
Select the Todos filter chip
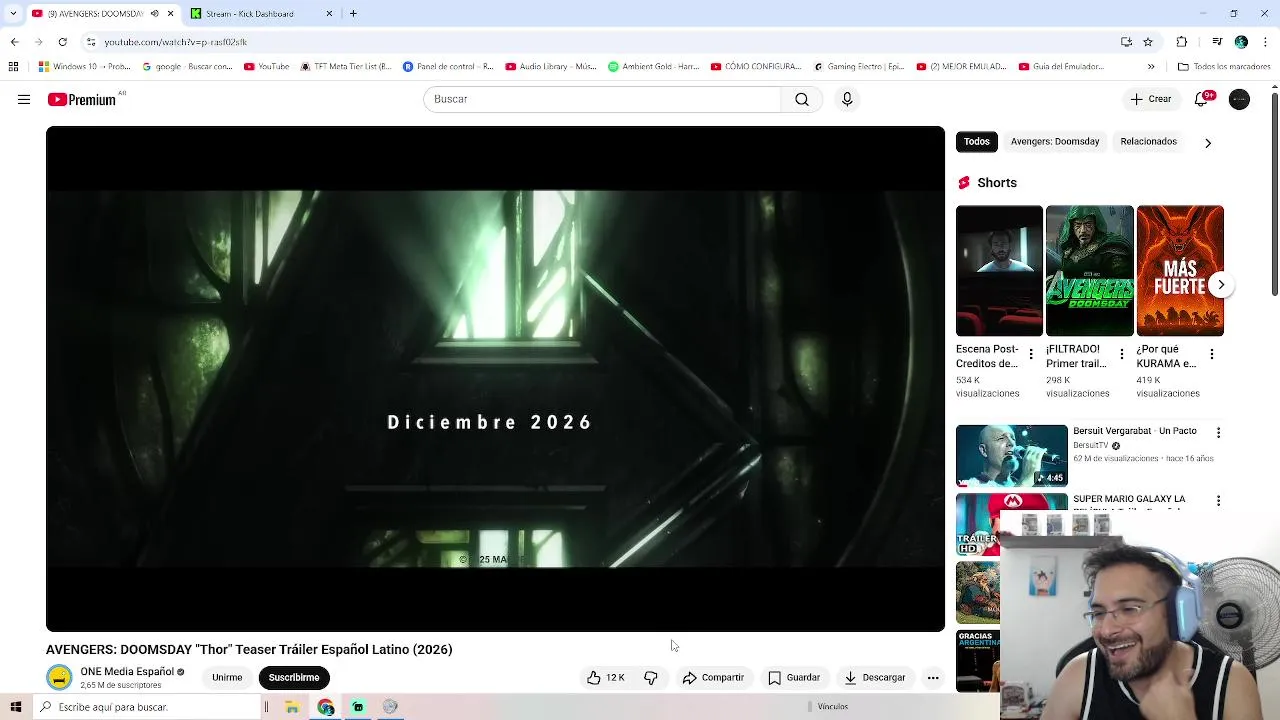tap(977, 141)
